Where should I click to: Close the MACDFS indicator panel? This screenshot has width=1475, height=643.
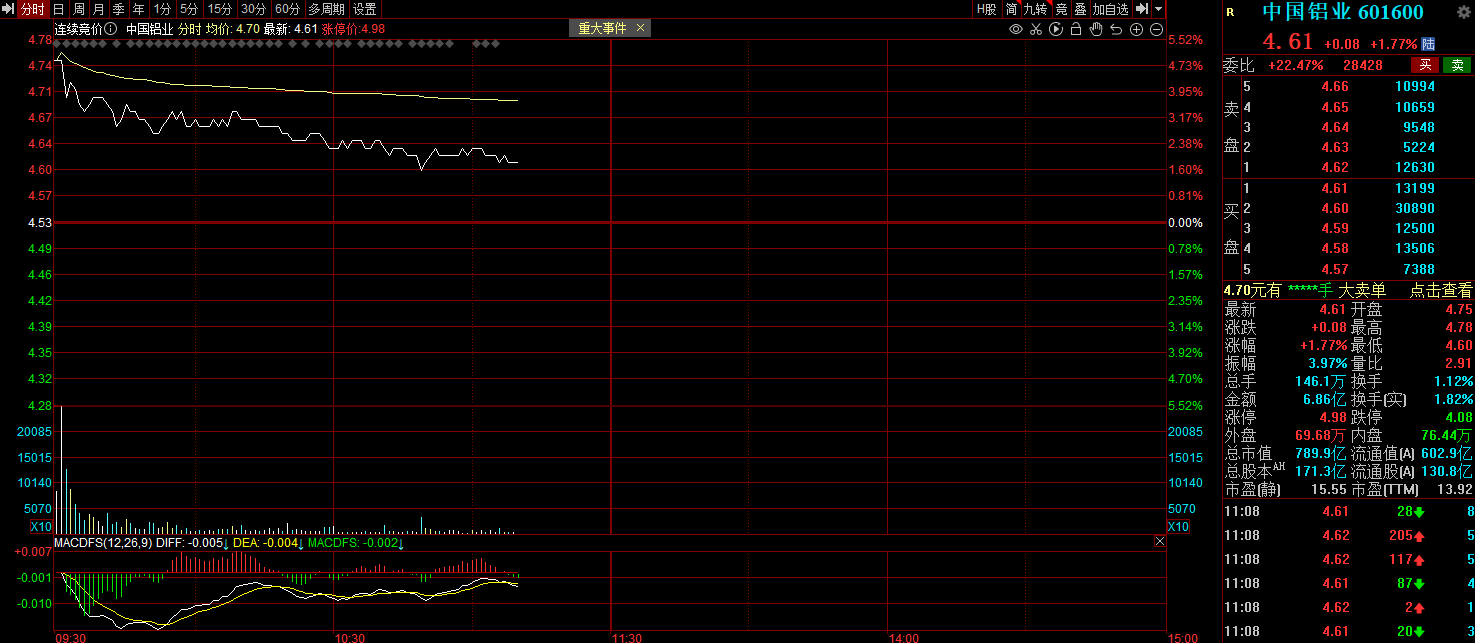(1159, 542)
